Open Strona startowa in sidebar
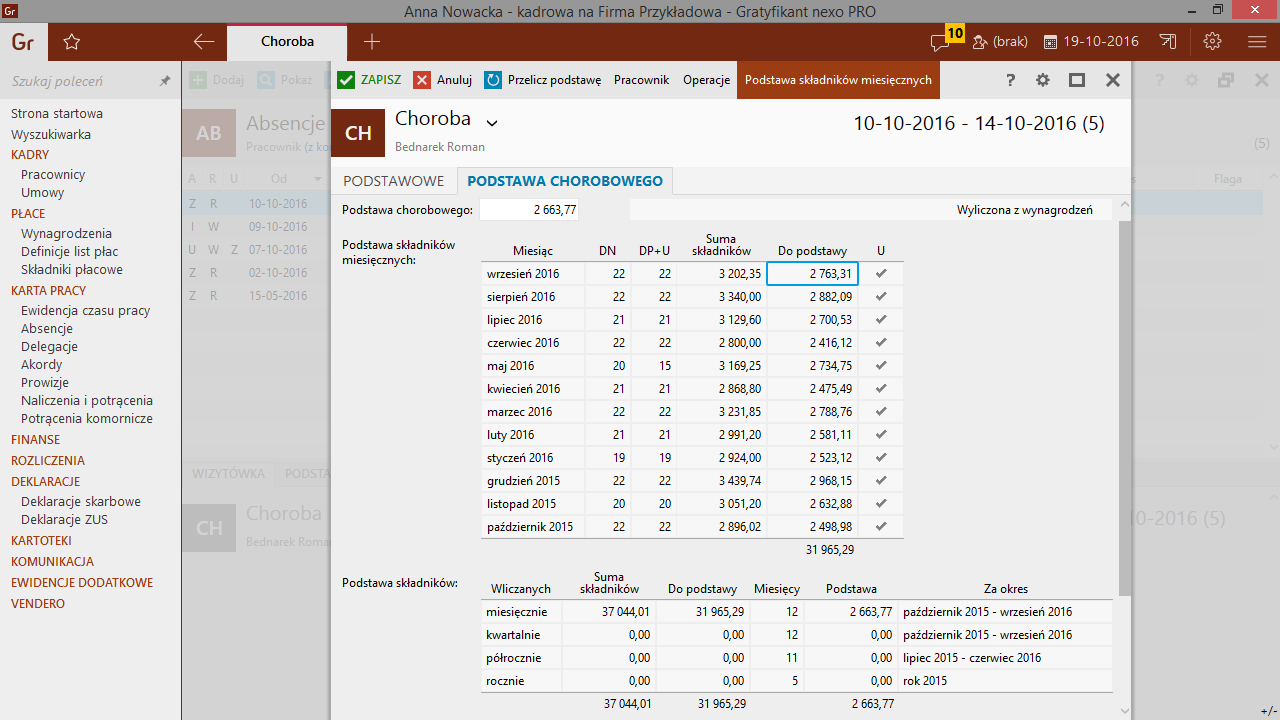Image resolution: width=1280 pixels, height=720 pixels. coord(57,113)
